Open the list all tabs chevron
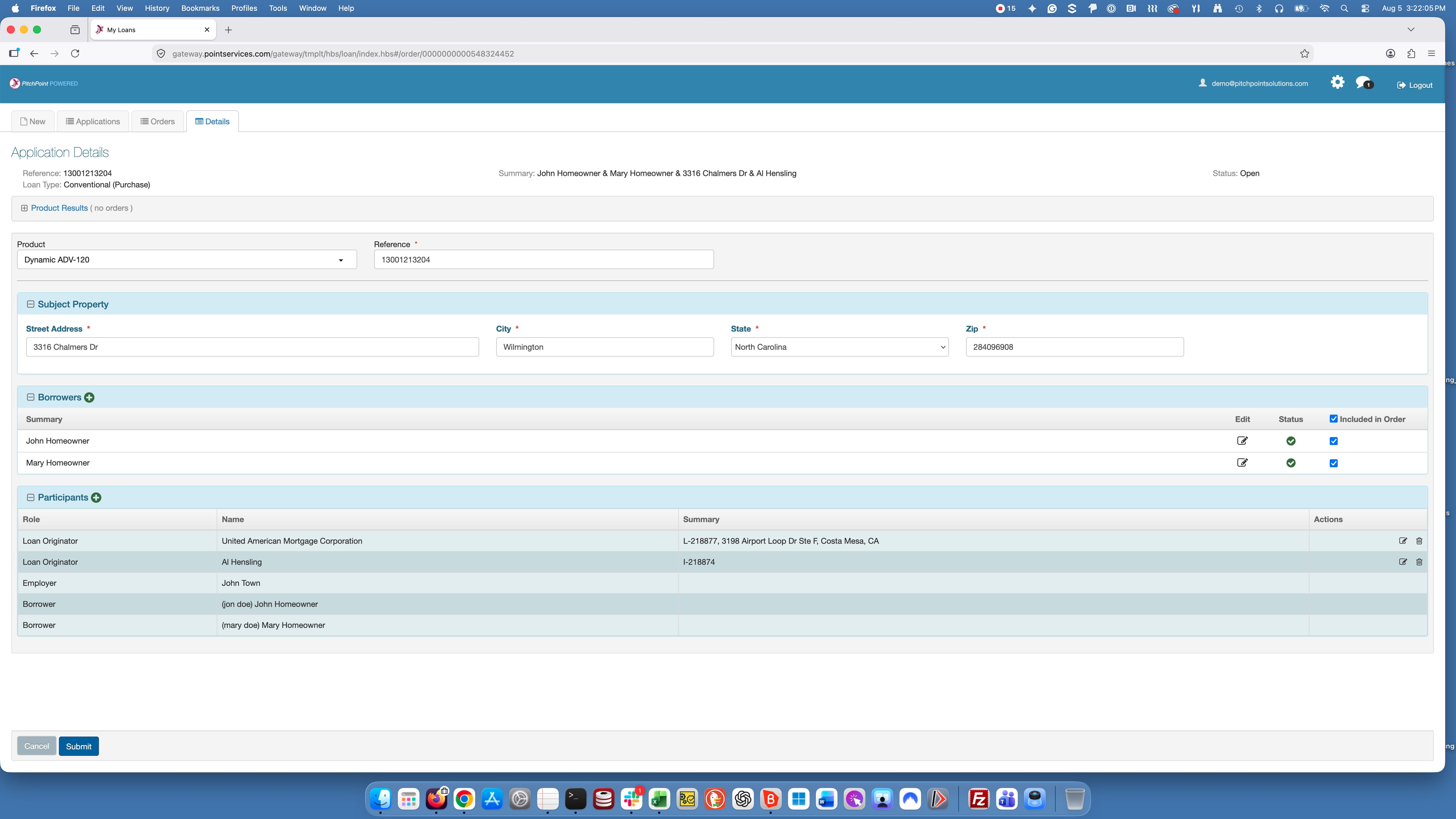The height and width of the screenshot is (819, 1456). (x=1411, y=29)
